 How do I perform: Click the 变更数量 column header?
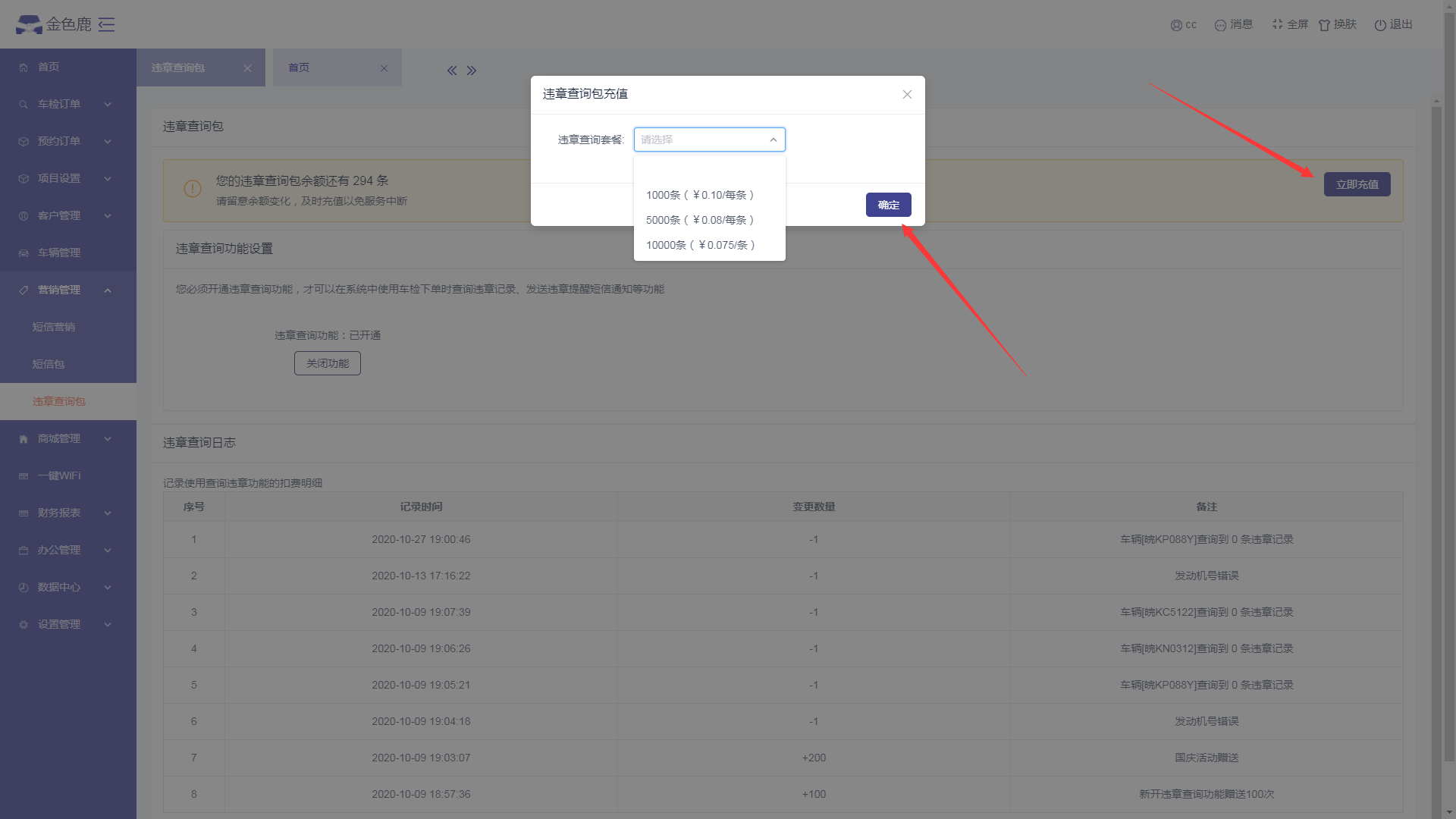(814, 507)
